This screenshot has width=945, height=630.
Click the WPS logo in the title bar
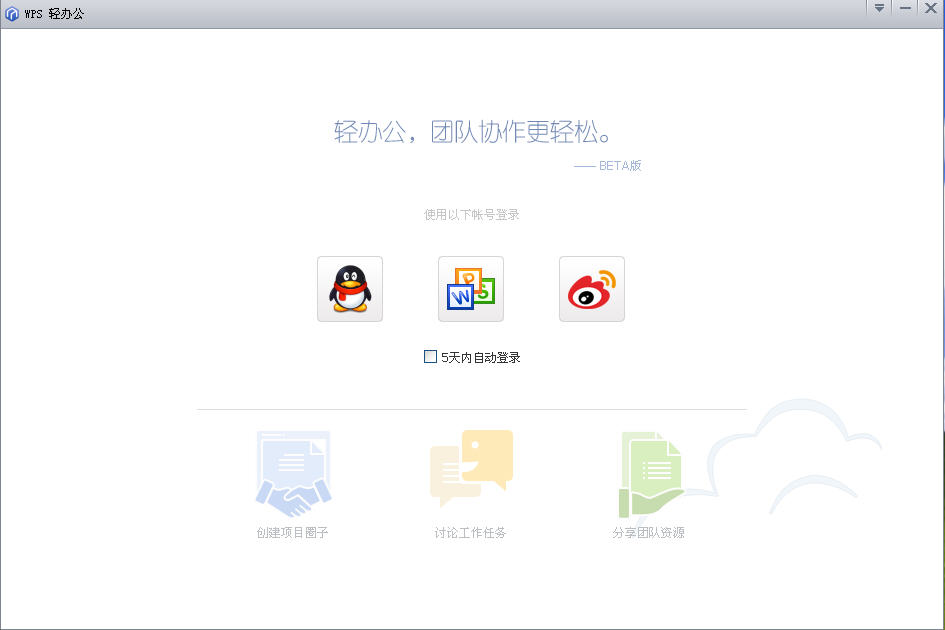(12, 14)
